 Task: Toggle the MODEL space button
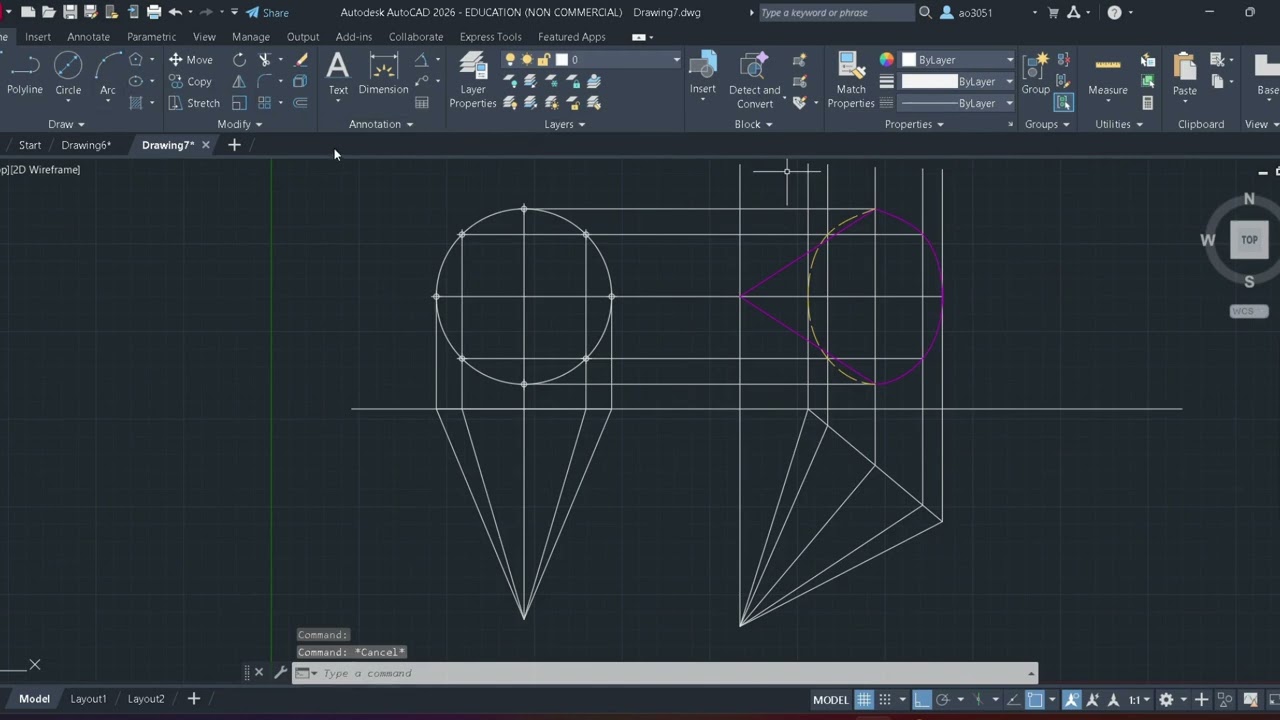pyautogui.click(x=831, y=700)
